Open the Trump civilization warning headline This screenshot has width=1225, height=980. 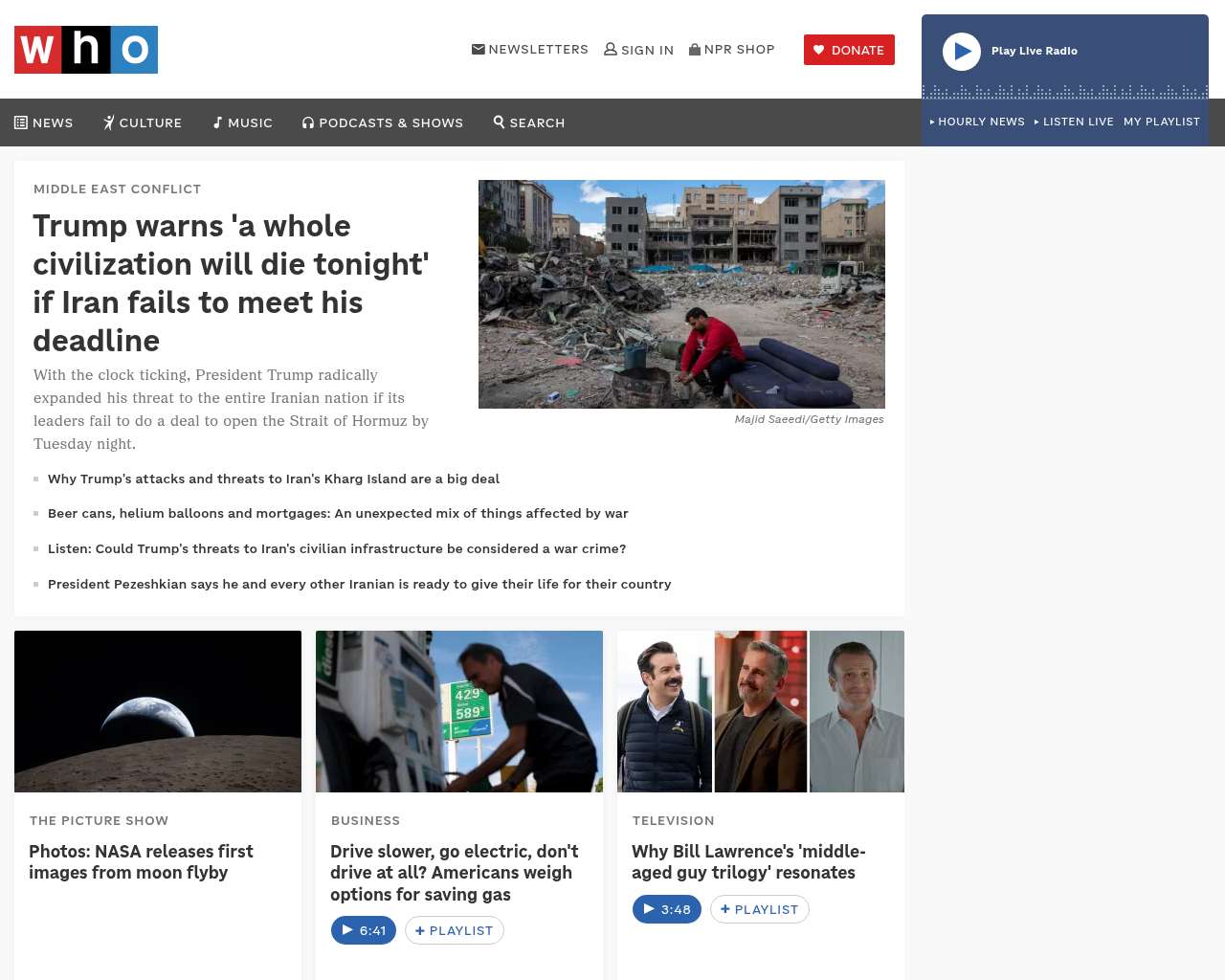point(231,283)
